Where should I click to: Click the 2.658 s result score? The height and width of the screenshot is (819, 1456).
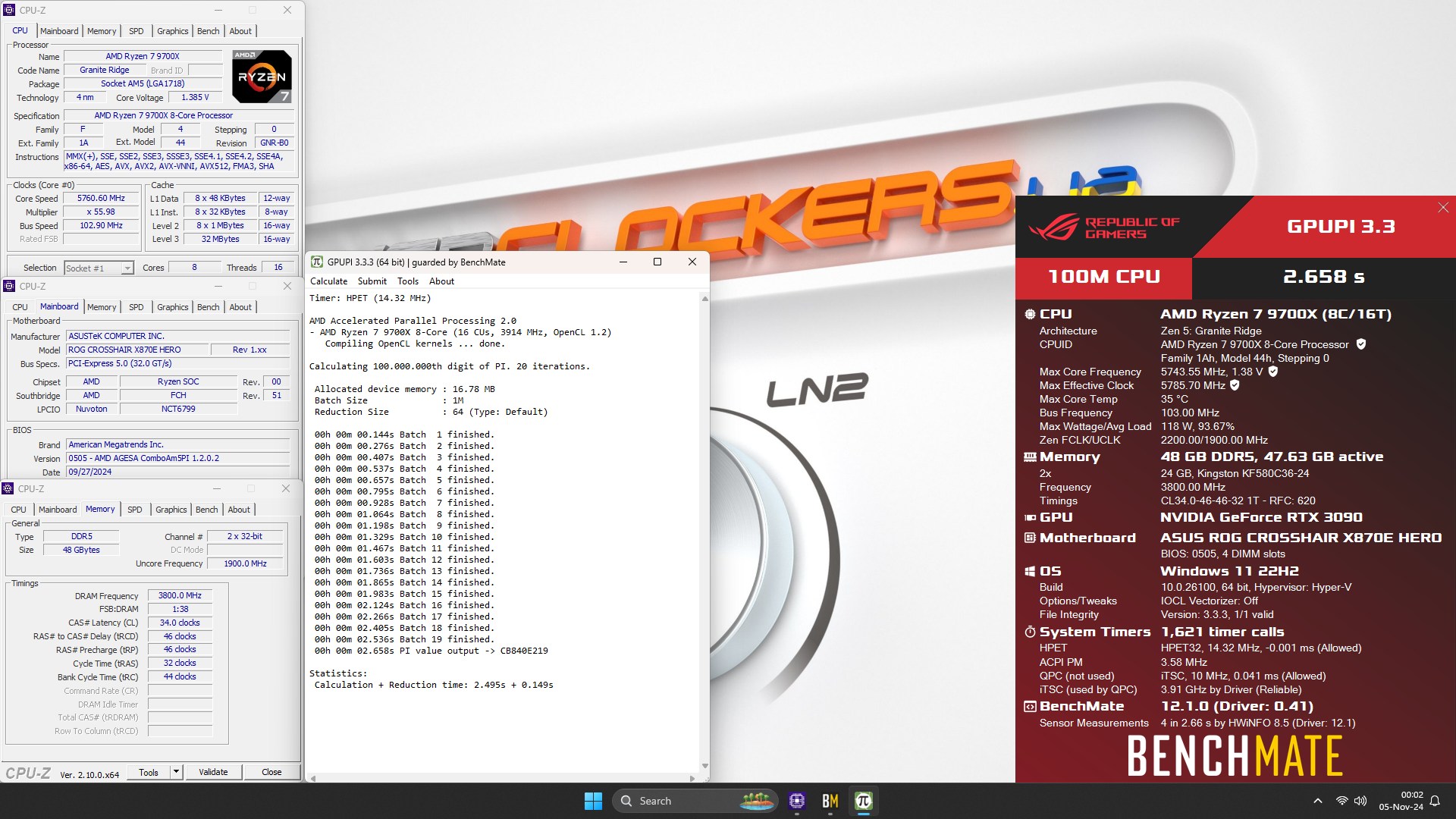point(1323,277)
